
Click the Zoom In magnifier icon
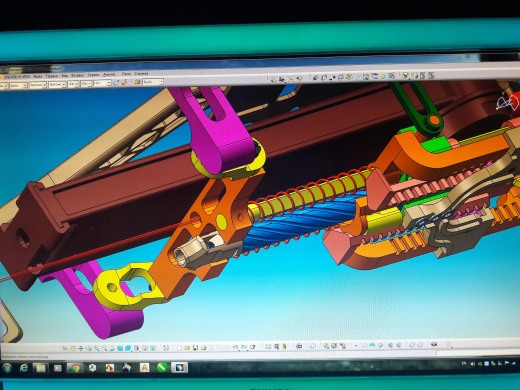(97, 348)
